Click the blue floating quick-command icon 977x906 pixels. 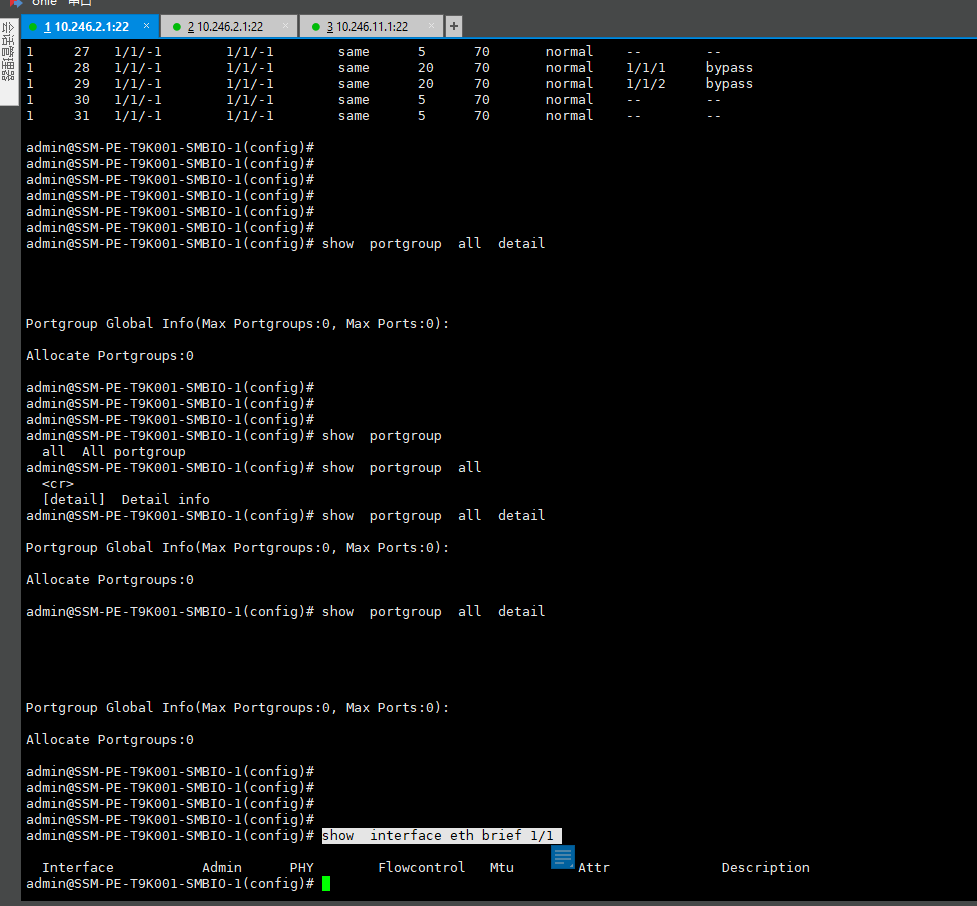[x=563, y=857]
